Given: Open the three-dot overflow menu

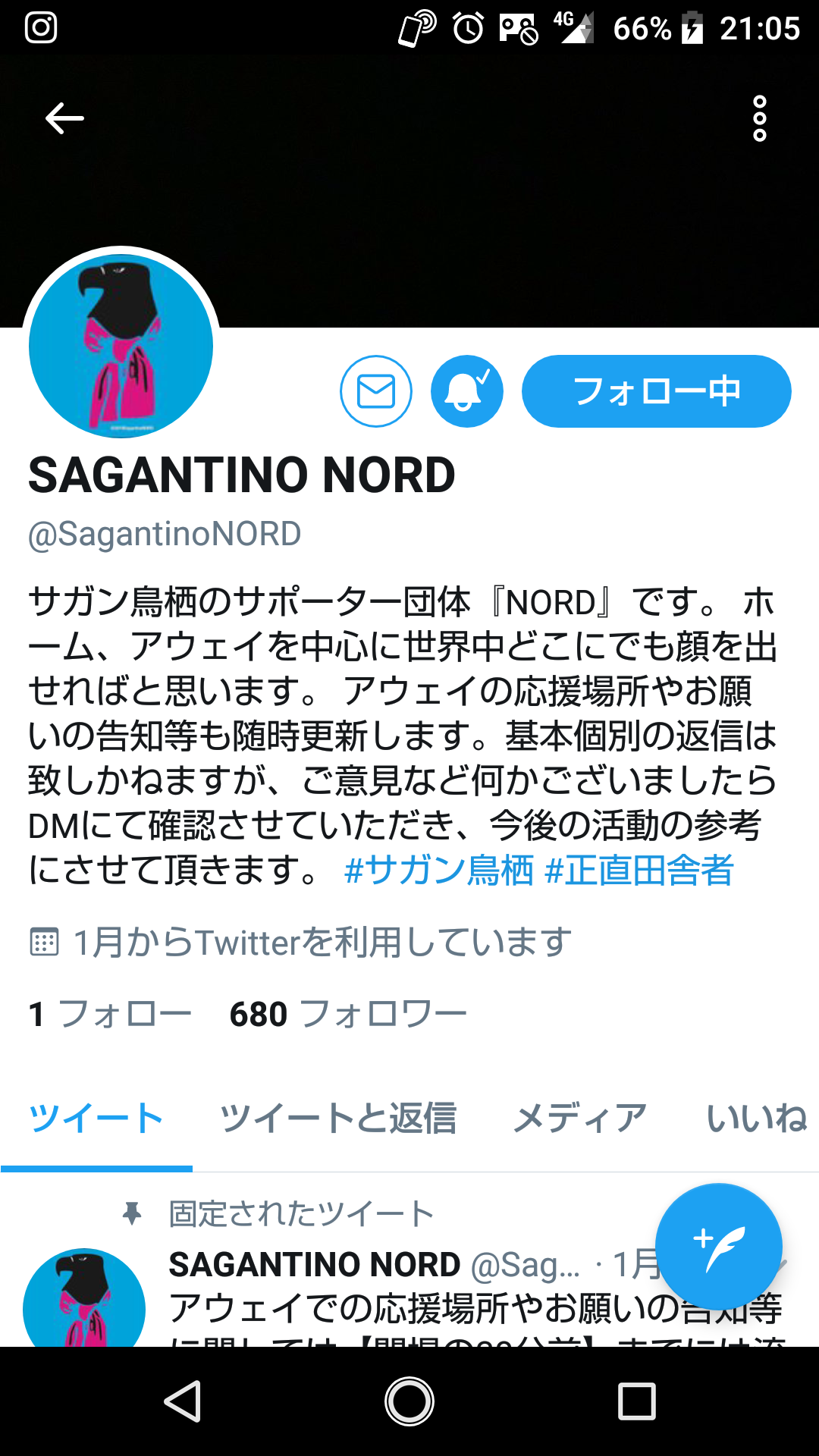Looking at the screenshot, I should pyautogui.click(x=759, y=118).
